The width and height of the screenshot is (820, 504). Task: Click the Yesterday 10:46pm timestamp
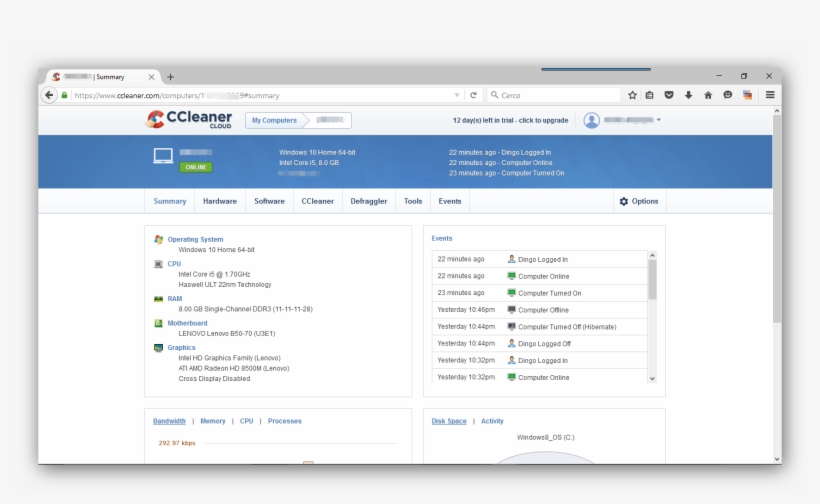coord(466,310)
